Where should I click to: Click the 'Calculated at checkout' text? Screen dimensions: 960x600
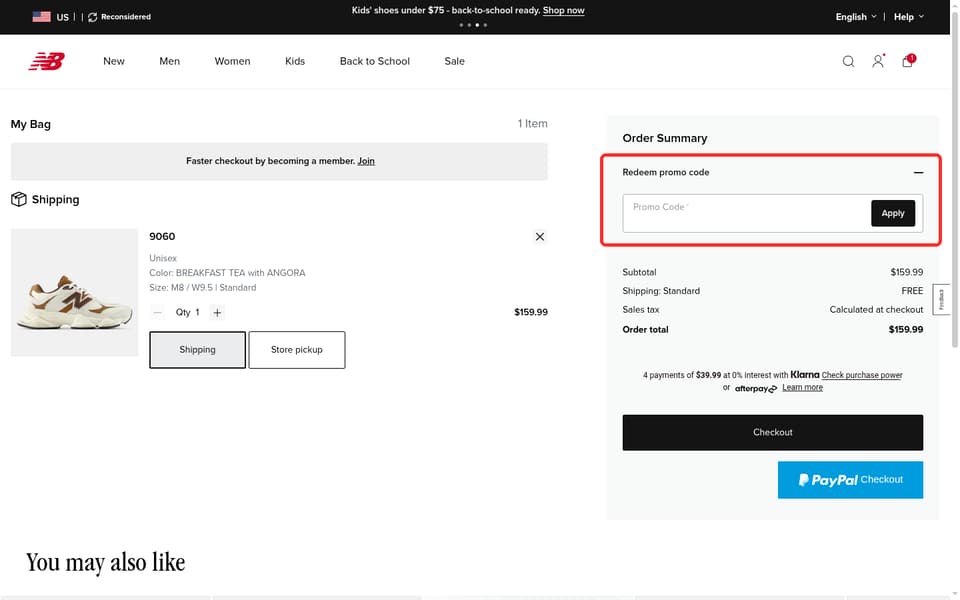pyautogui.click(x=876, y=310)
